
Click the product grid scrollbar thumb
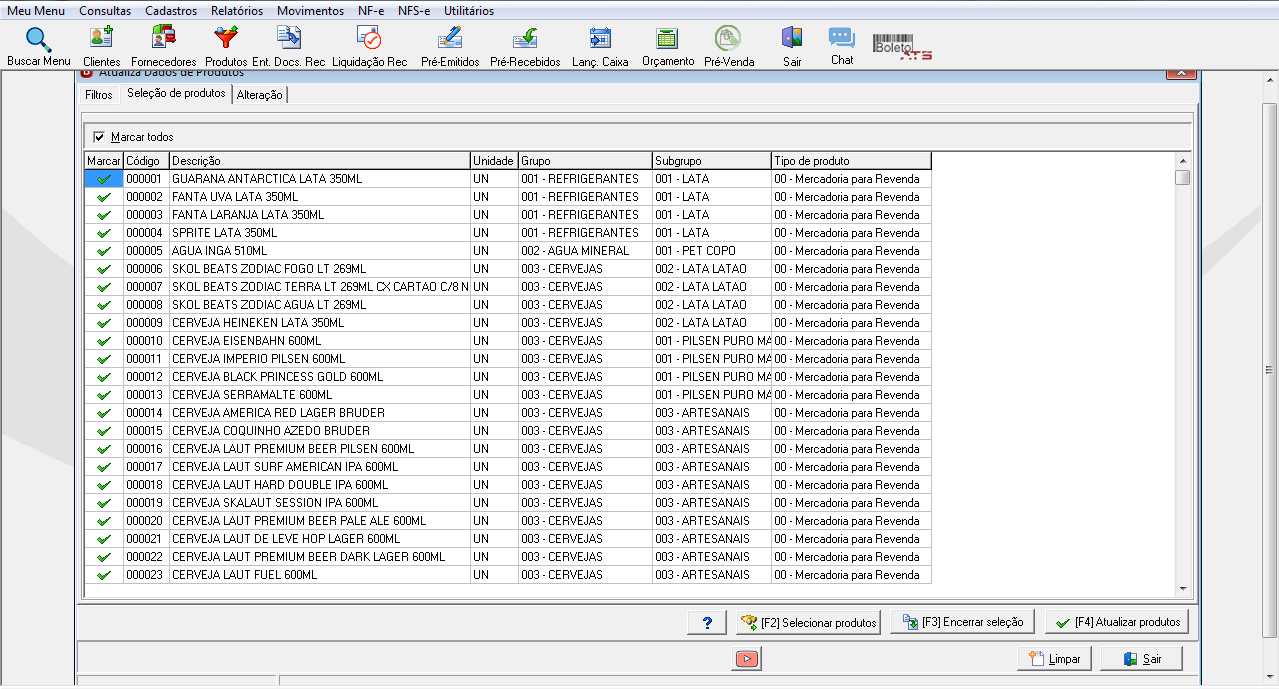click(1182, 178)
